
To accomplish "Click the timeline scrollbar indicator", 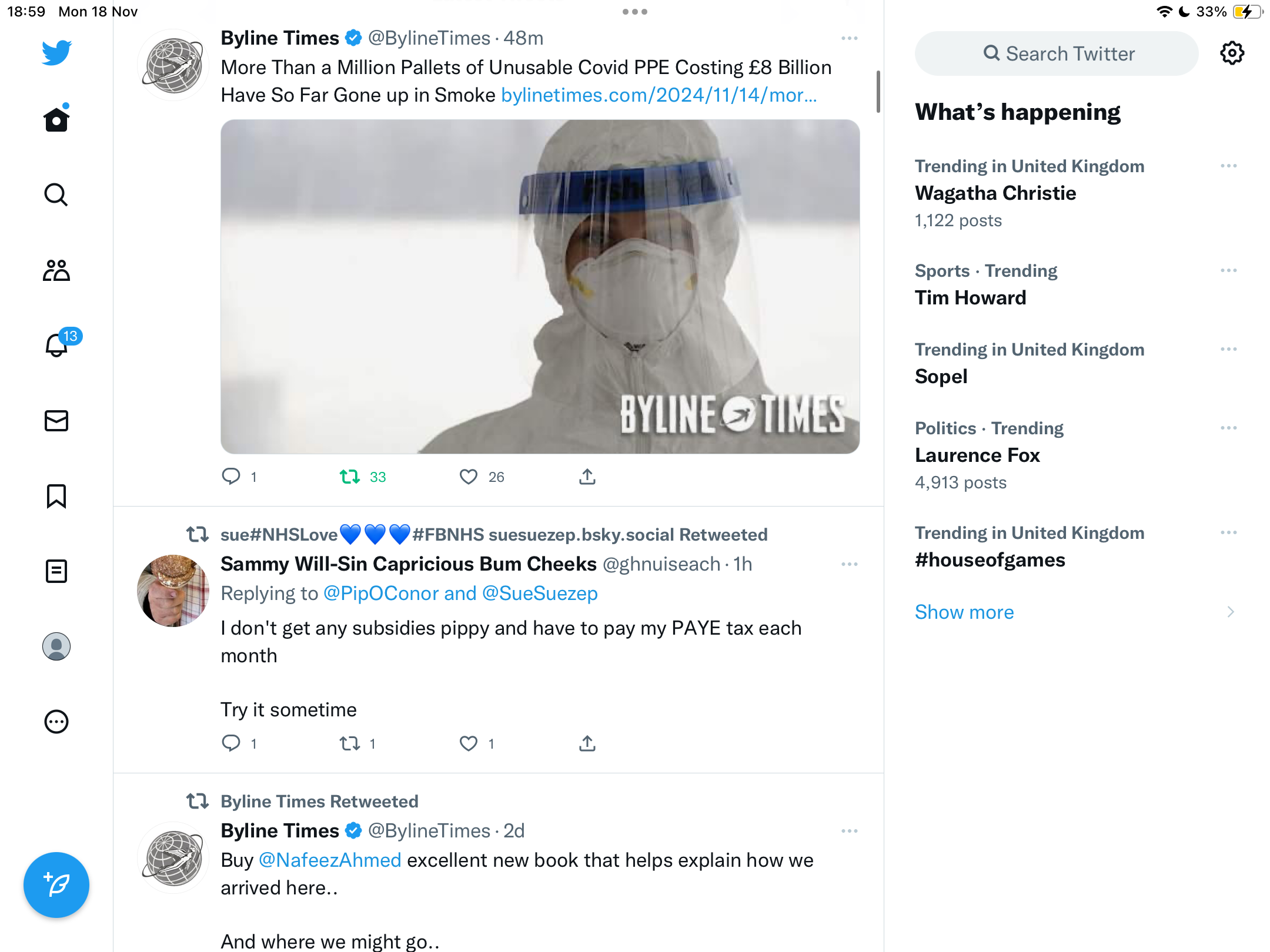I will tap(878, 92).
